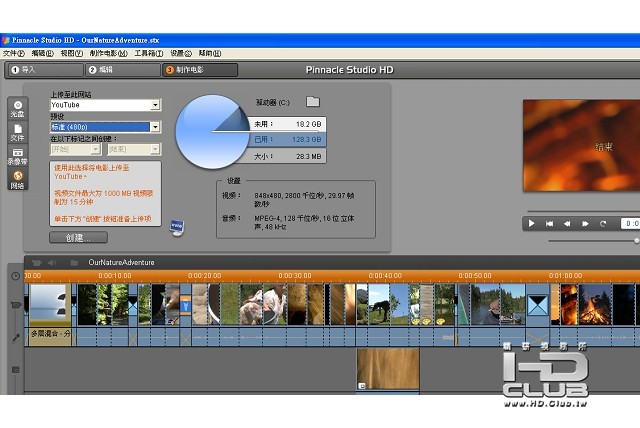This screenshot has height=428, width=640.
Task: Click the 0:00:40.00 mark on timescale
Action: [385, 276]
